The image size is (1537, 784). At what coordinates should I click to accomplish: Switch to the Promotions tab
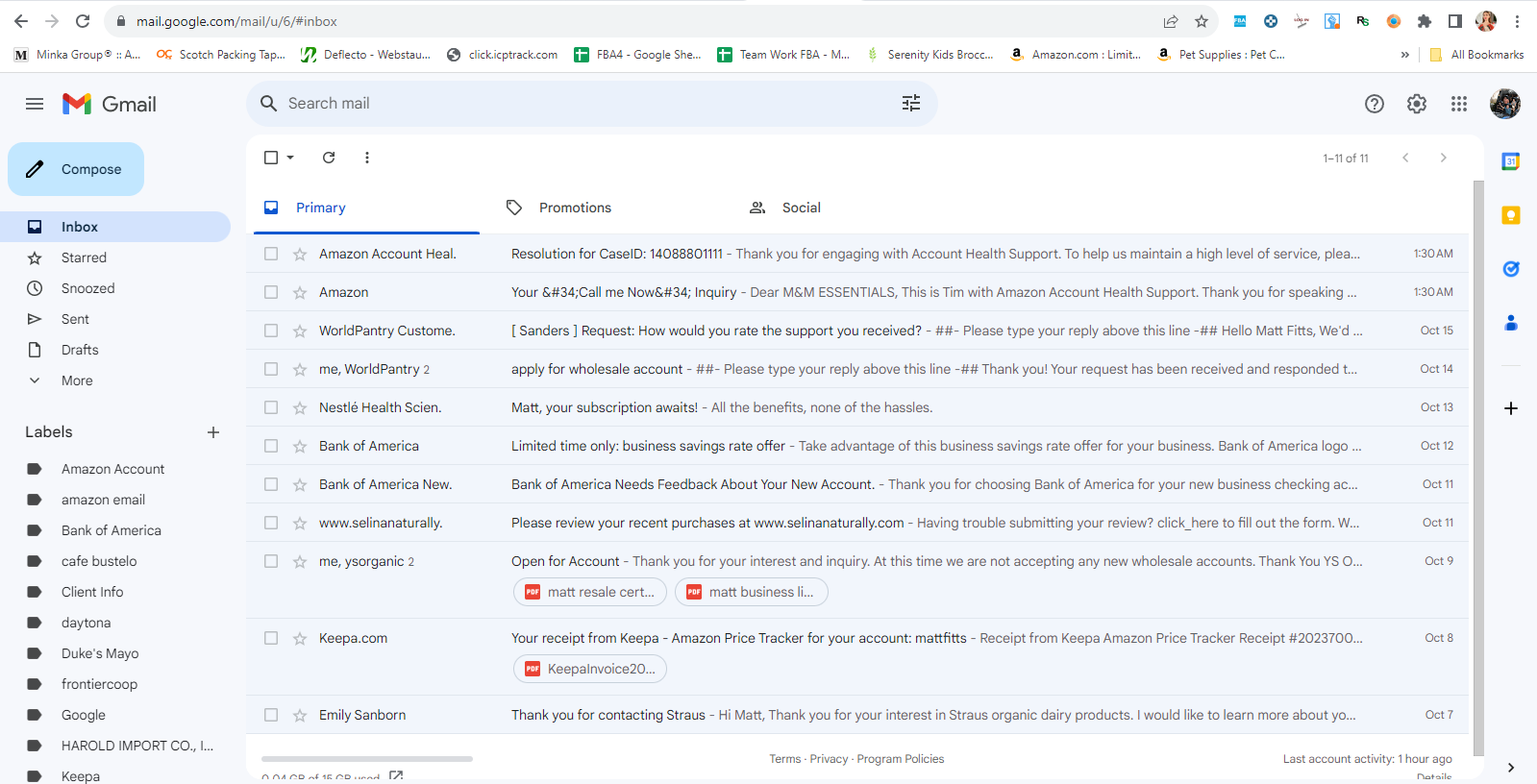pyautogui.click(x=609, y=208)
